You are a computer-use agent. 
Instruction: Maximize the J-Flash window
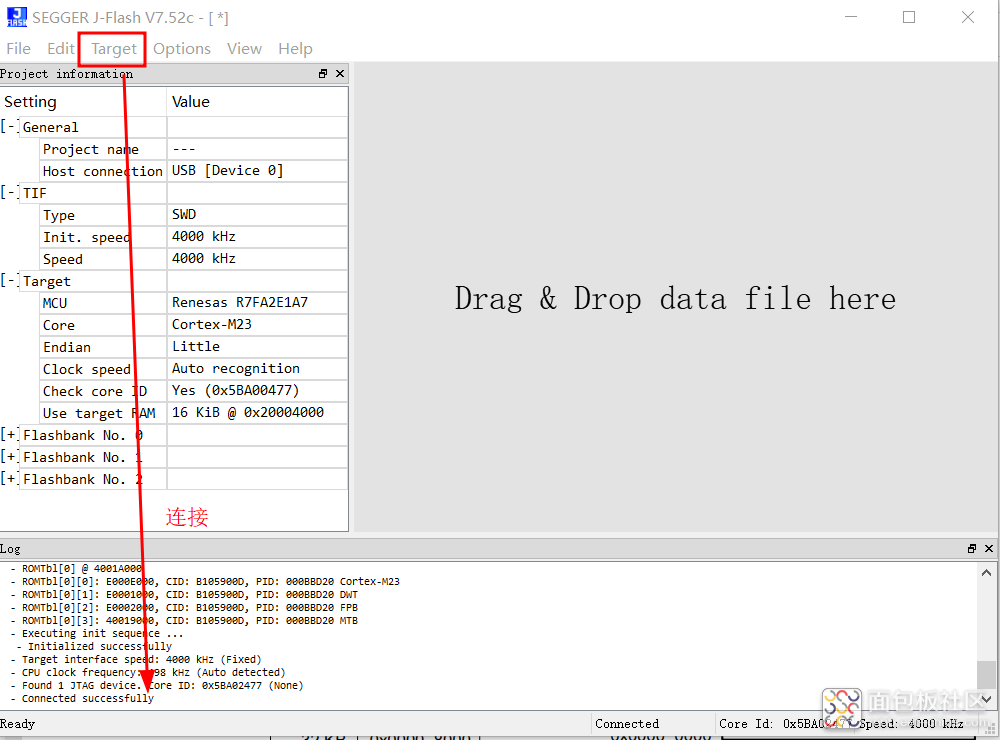[x=909, y=17]
